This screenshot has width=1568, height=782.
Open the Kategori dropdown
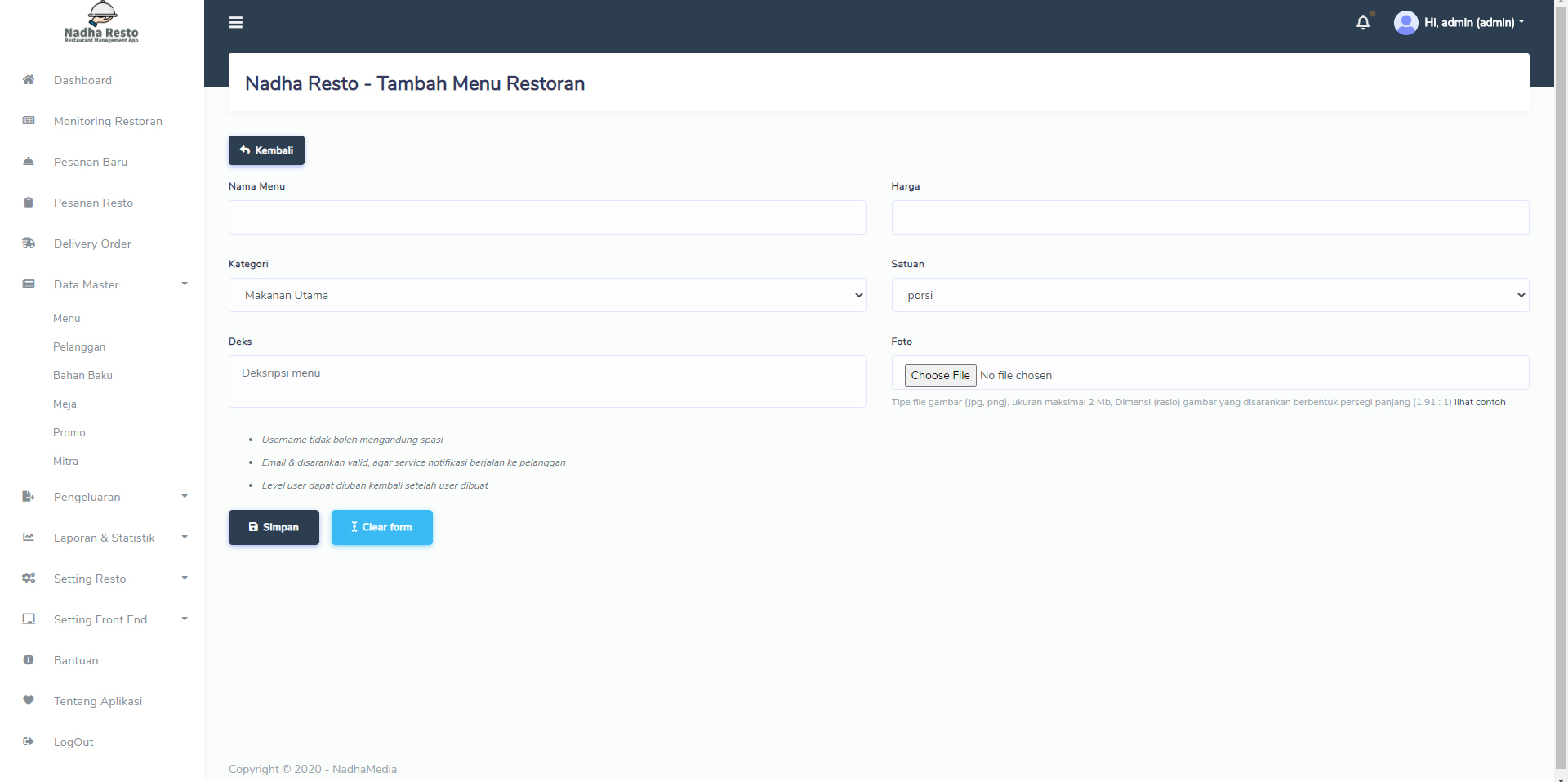pos(547,295)
